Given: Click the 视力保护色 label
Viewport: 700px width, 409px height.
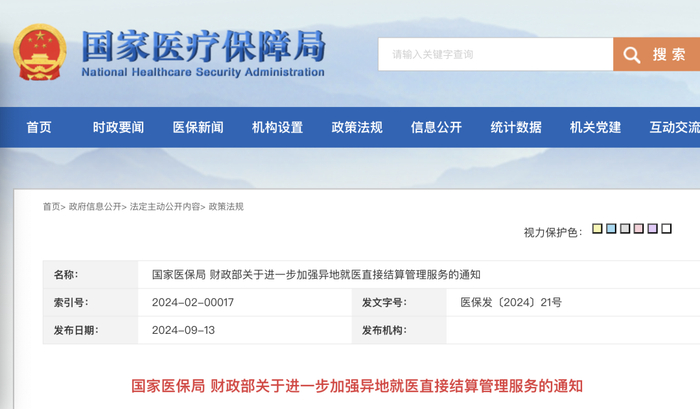Looking at the screenshot, I should pos(553,232).
